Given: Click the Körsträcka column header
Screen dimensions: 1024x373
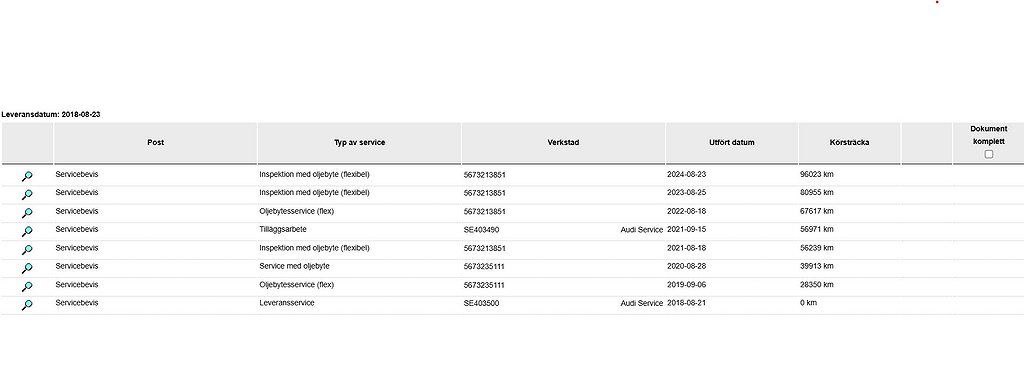Looking at the screenshot, I should 850,142.
